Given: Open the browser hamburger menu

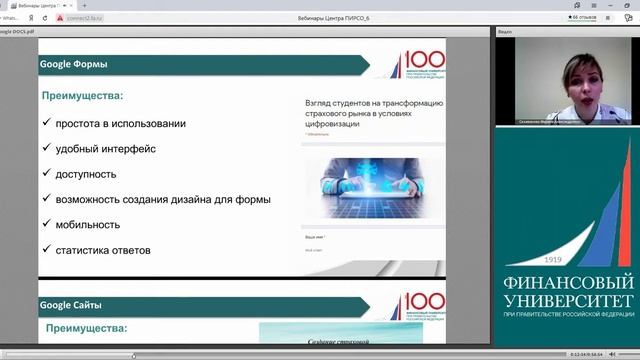Looking at the screenshot, I should coord(594,5).
